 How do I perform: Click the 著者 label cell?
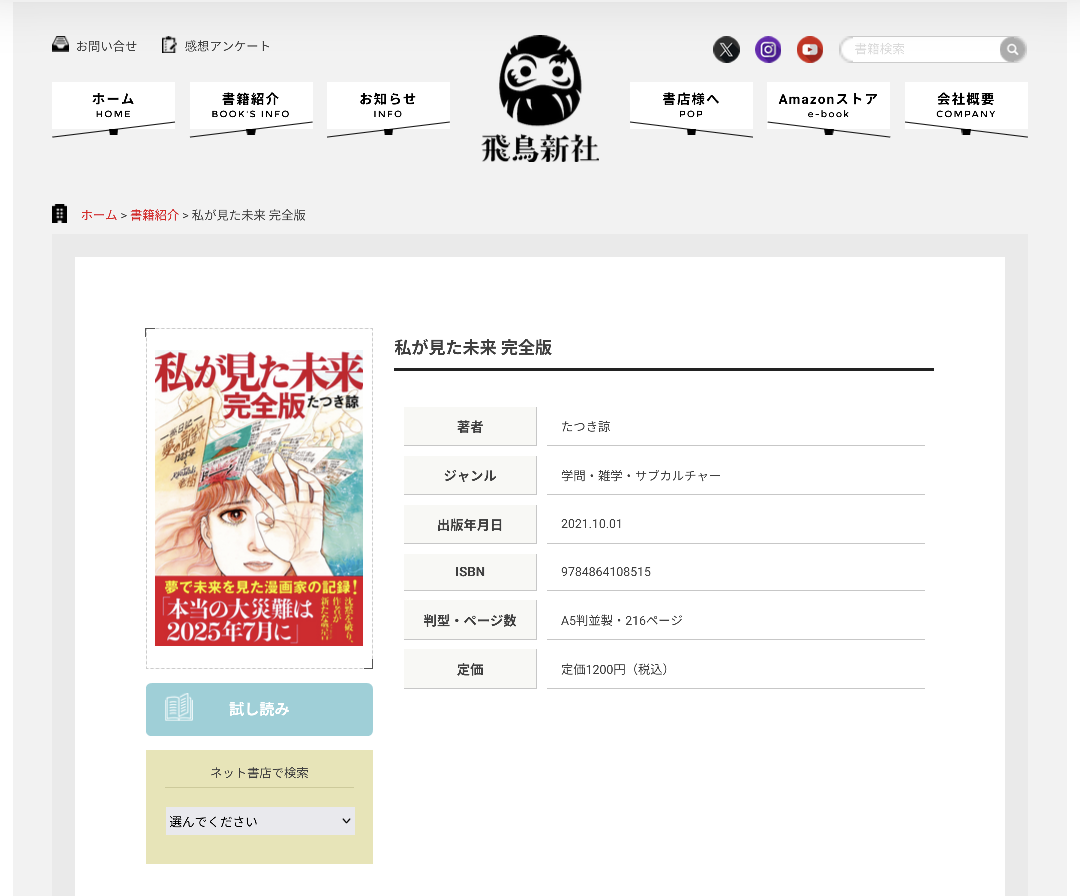[x=470, y=426]
